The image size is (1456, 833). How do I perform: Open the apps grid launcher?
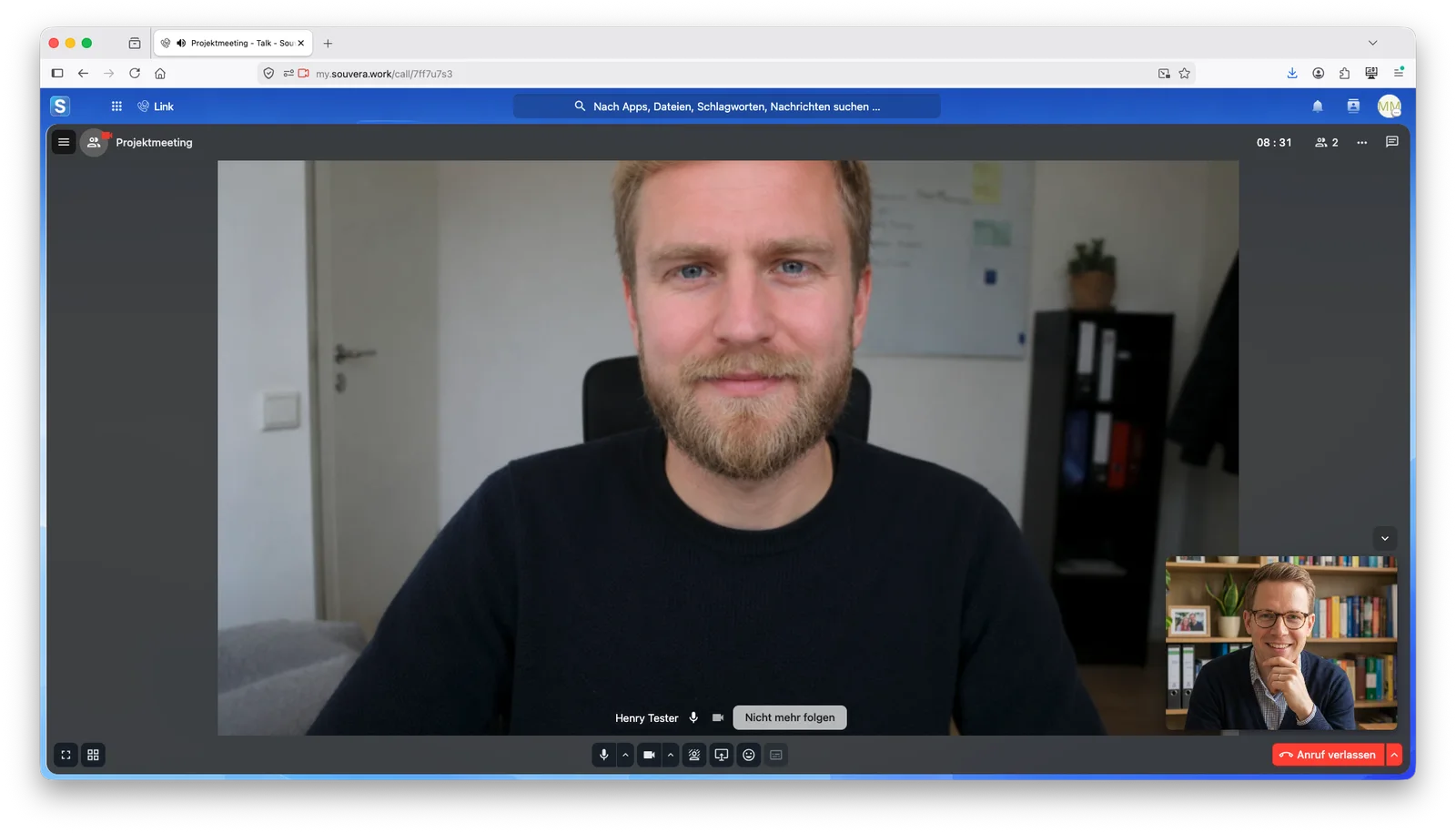point(116,107)
